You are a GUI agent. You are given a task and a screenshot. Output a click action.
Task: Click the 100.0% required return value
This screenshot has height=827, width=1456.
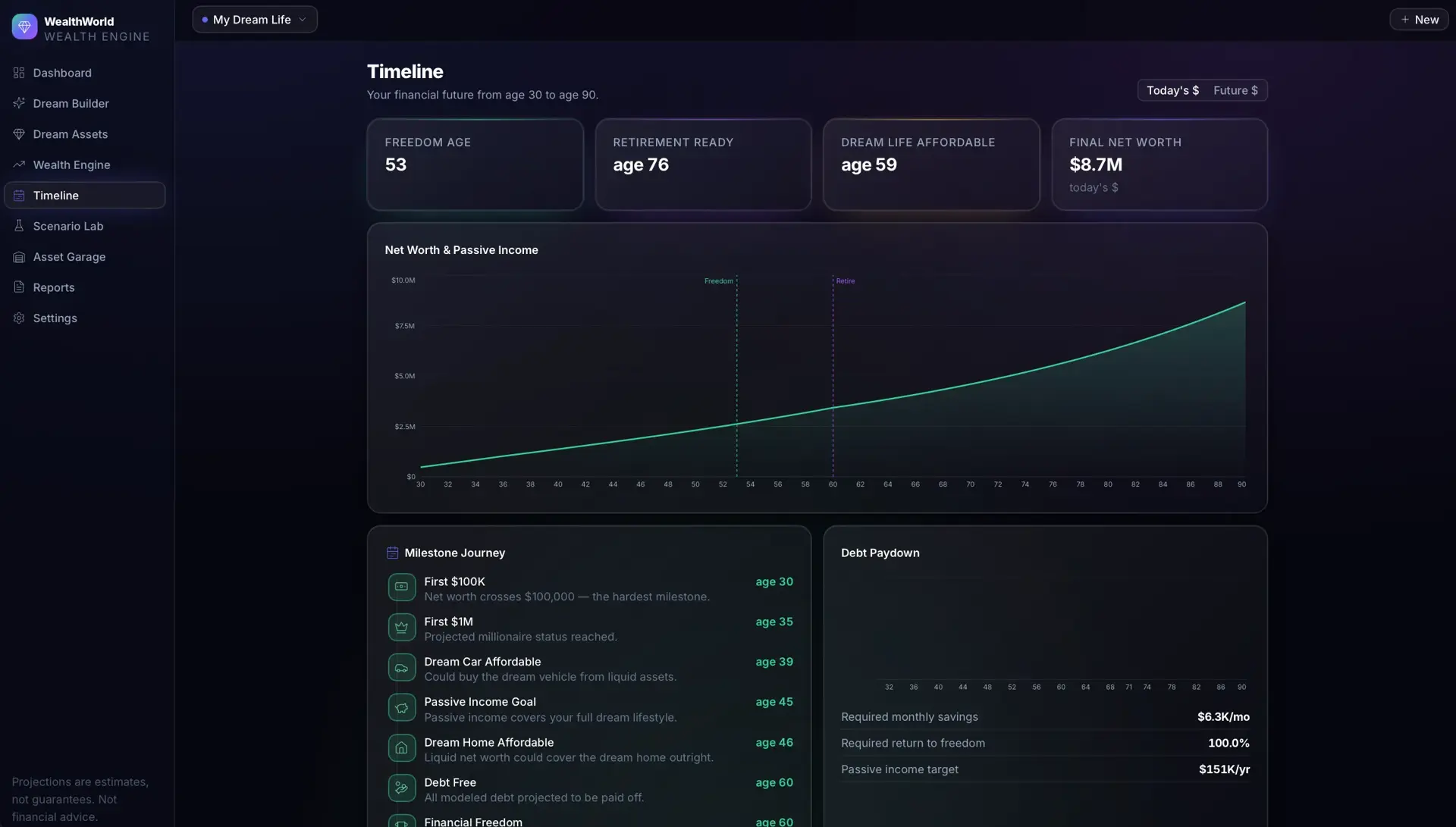1228,744
